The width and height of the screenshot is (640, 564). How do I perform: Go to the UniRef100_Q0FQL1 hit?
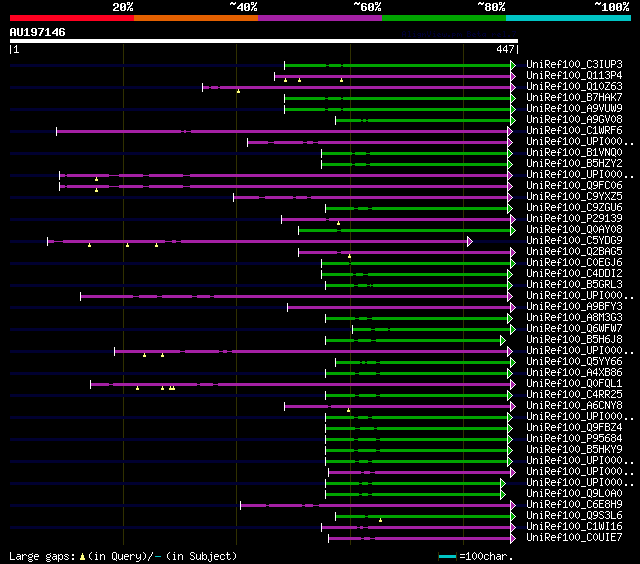click(x=574, y=384)
